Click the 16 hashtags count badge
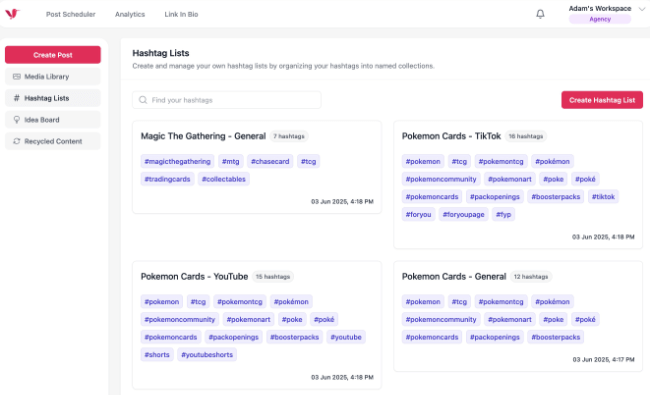This screenshot has height=395, width=650. point(526,136)
